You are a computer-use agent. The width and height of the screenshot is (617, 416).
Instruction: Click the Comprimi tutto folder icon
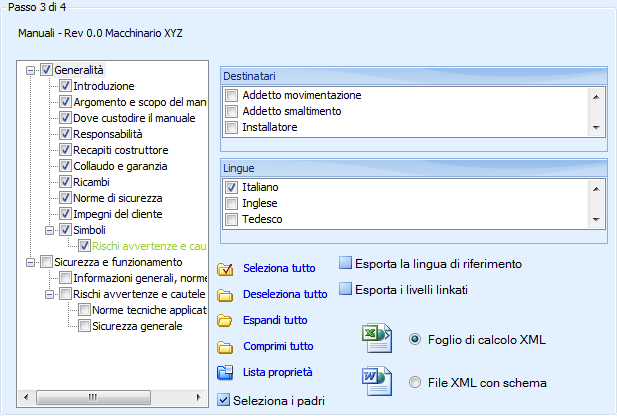pyautogui.click(x=225, y=347)
